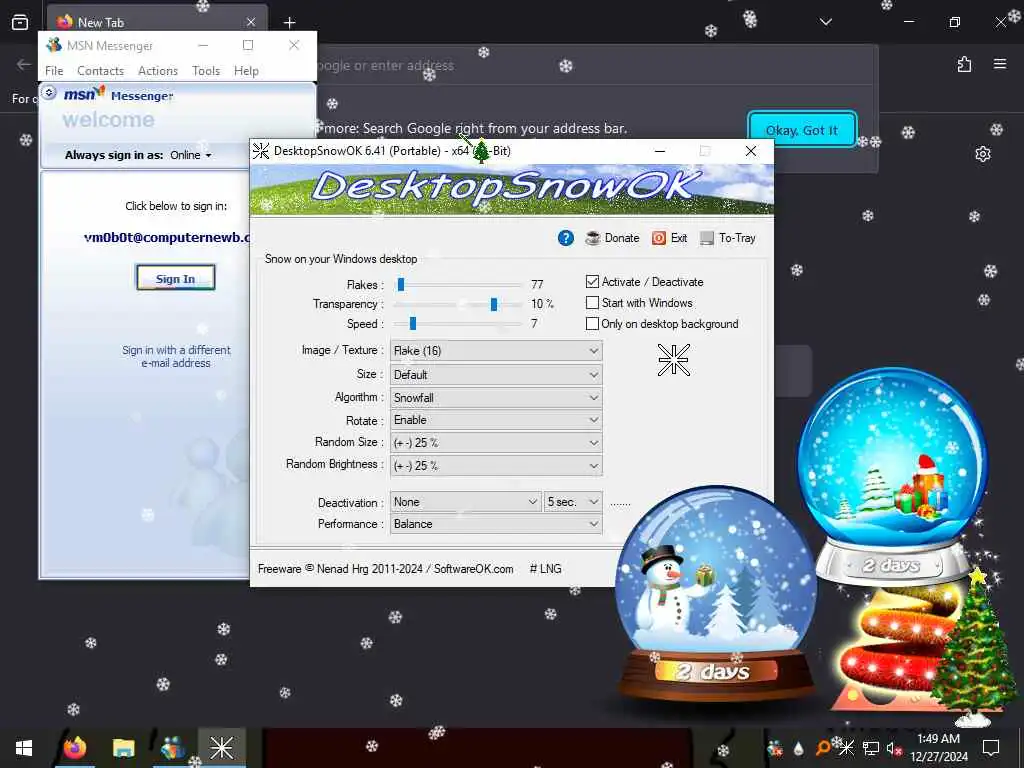Screen dimensions: 1024x768
Task: Send DesktopSnowOK To-Tray
Action: click(728, 238)
